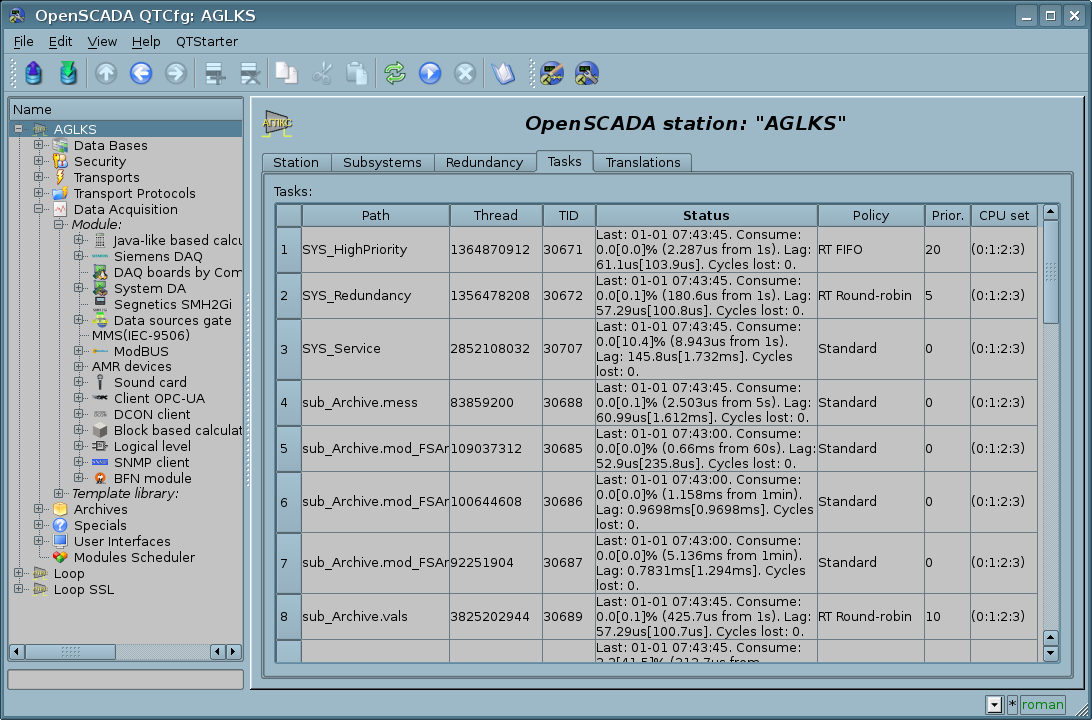The image size is (1092, 720).
Task: Select the SNMP client module node
Action: (151, 462)
